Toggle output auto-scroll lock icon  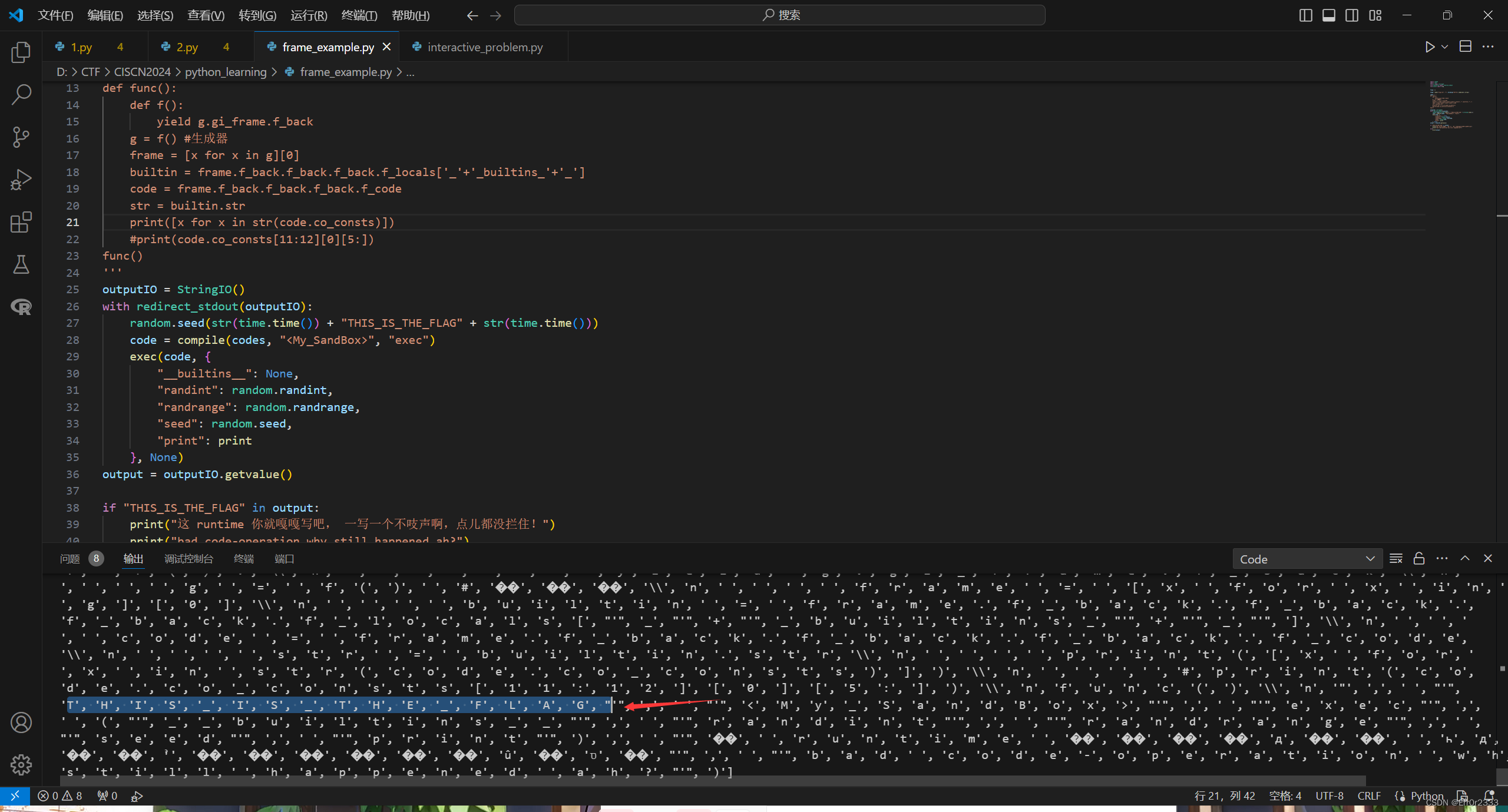pos(1419,559)
